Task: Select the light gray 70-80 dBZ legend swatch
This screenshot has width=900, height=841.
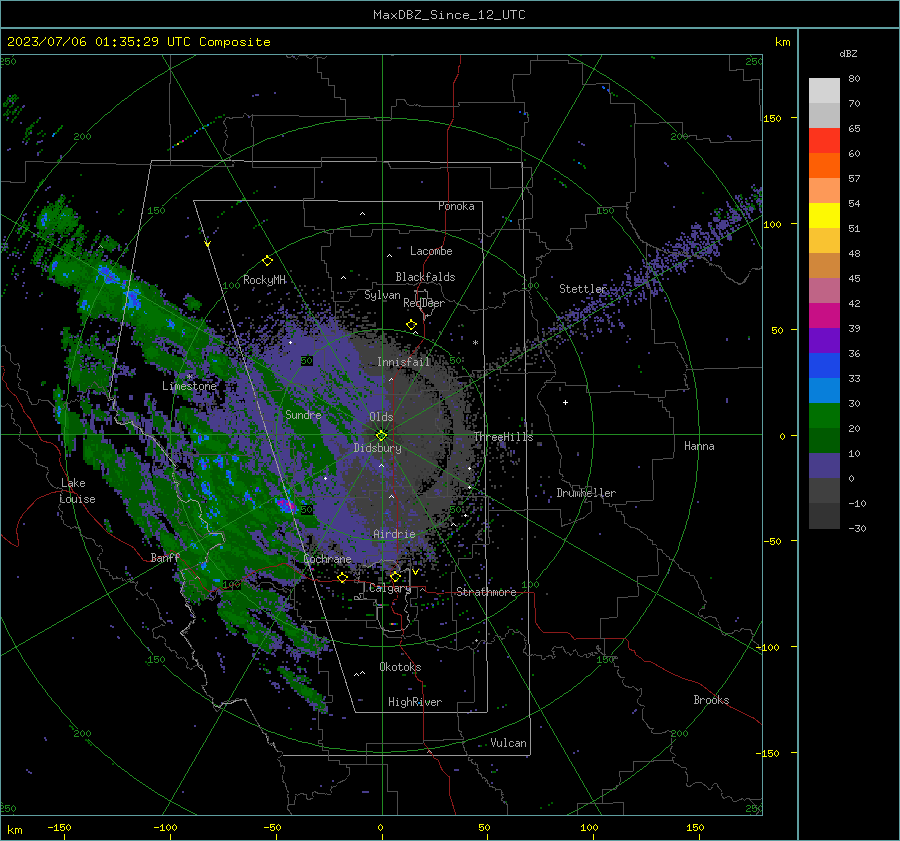Action: (824, 91)
